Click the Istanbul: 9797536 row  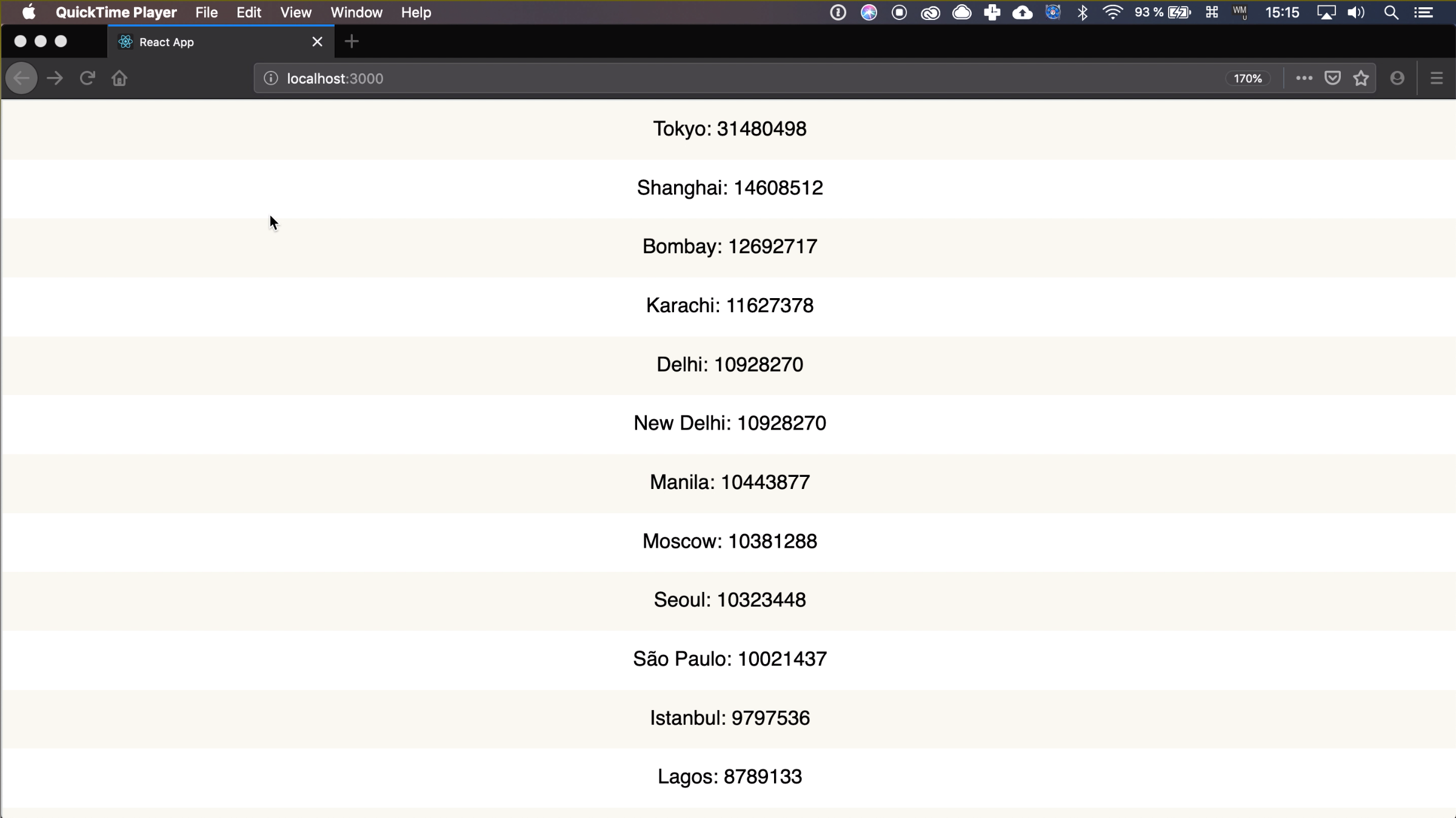pos(729,719)
